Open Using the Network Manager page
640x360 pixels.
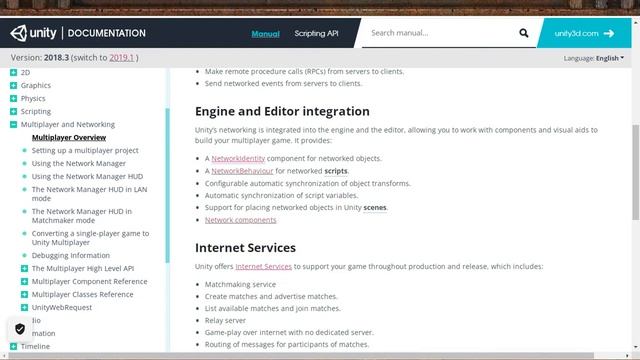pos(79,163)
